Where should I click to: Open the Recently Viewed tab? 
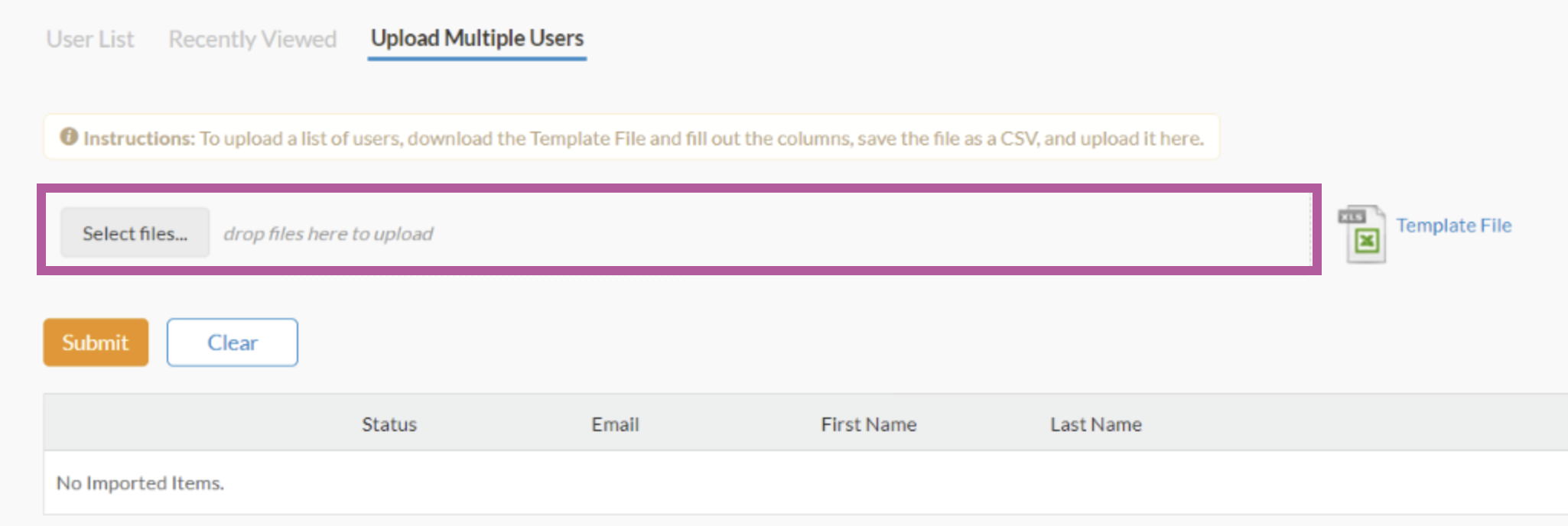[252, 39]
